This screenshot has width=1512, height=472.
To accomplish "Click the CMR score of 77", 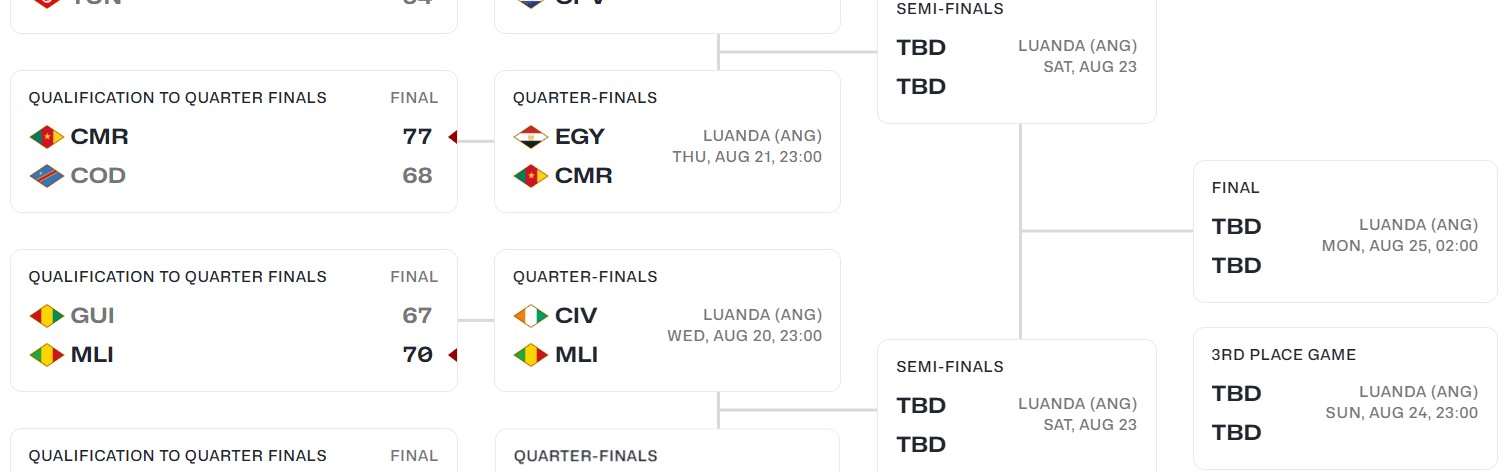I will pyautogui.click(x=417, y=137).
